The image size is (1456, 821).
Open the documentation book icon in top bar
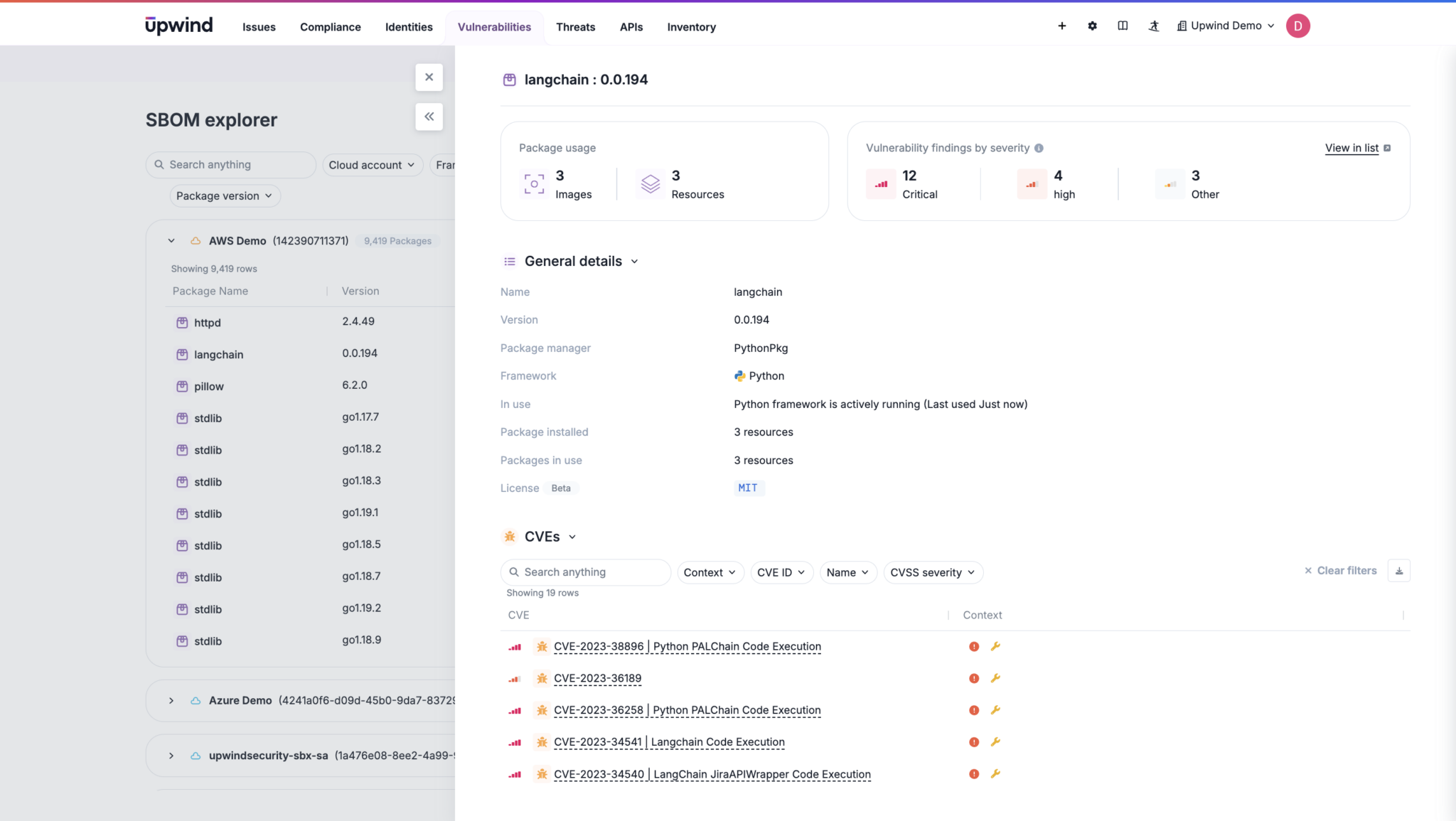tap(1123, 26)
